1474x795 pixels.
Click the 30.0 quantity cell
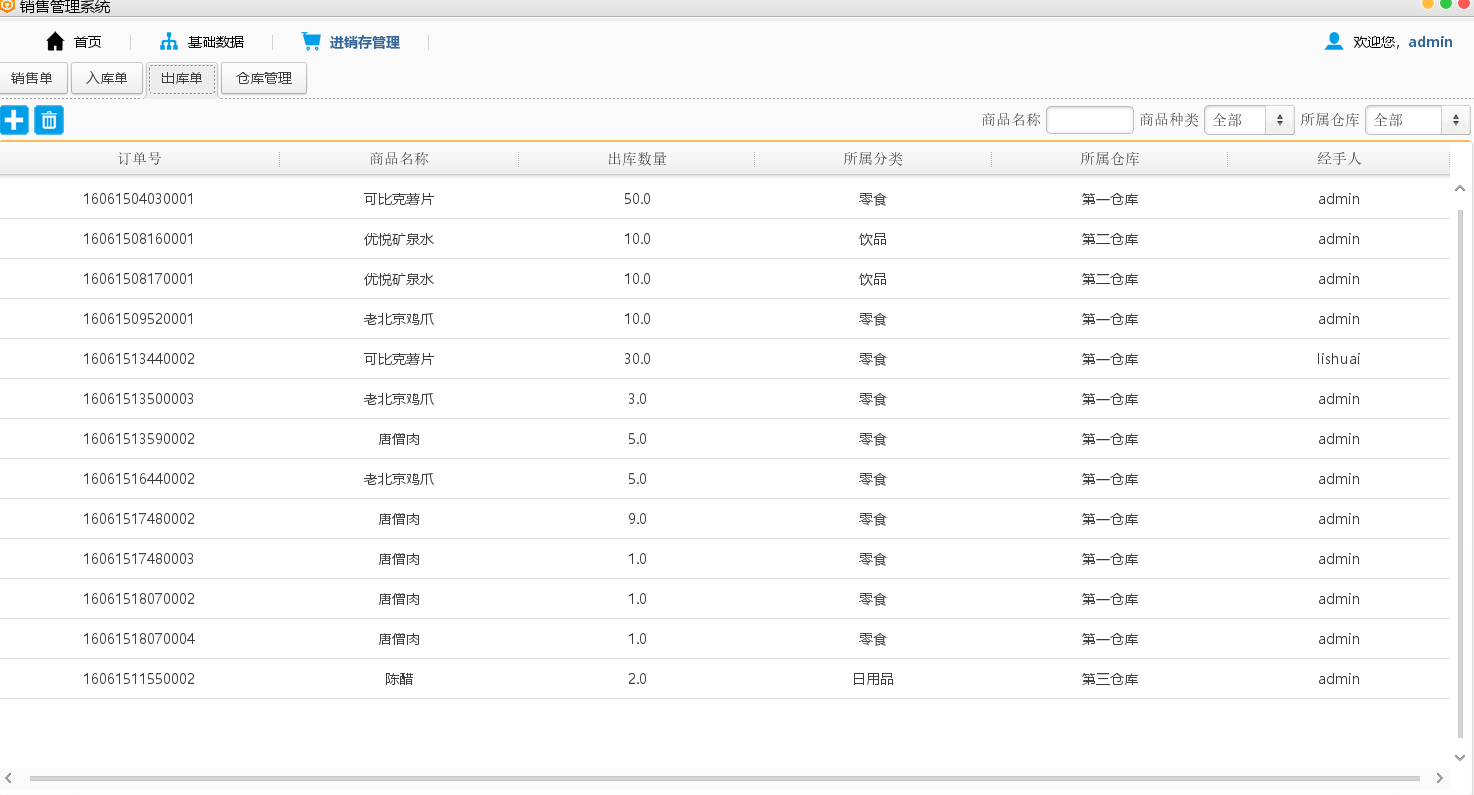coord(637,359)
